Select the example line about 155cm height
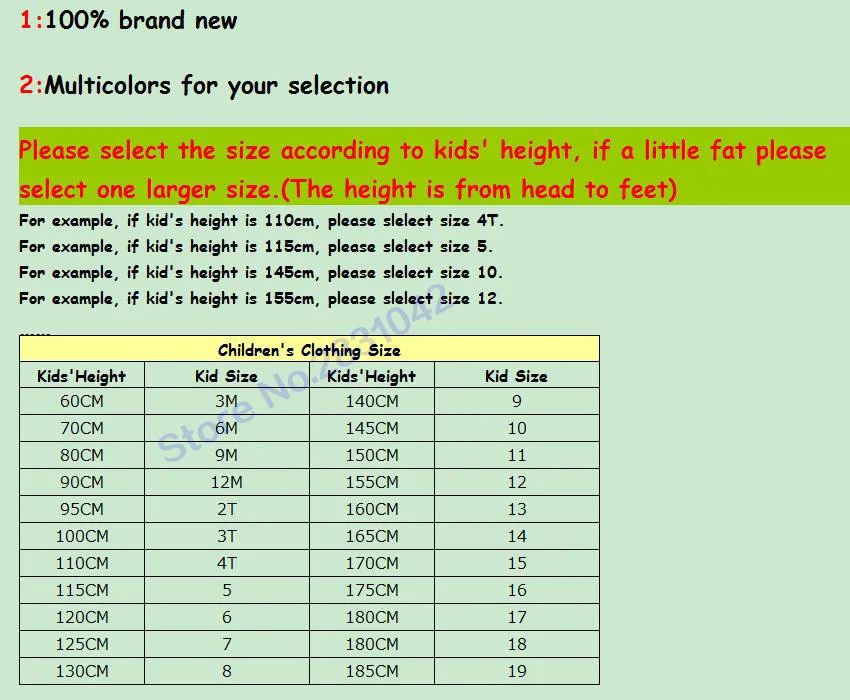This screenshot has height=700, width=850. point(262,298)
